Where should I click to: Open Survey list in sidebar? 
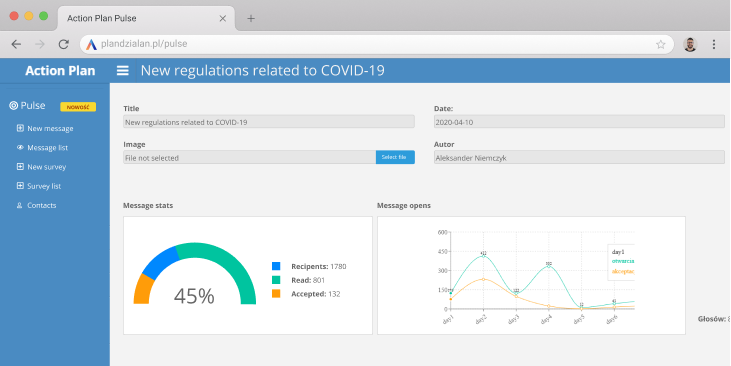[44, 186]
